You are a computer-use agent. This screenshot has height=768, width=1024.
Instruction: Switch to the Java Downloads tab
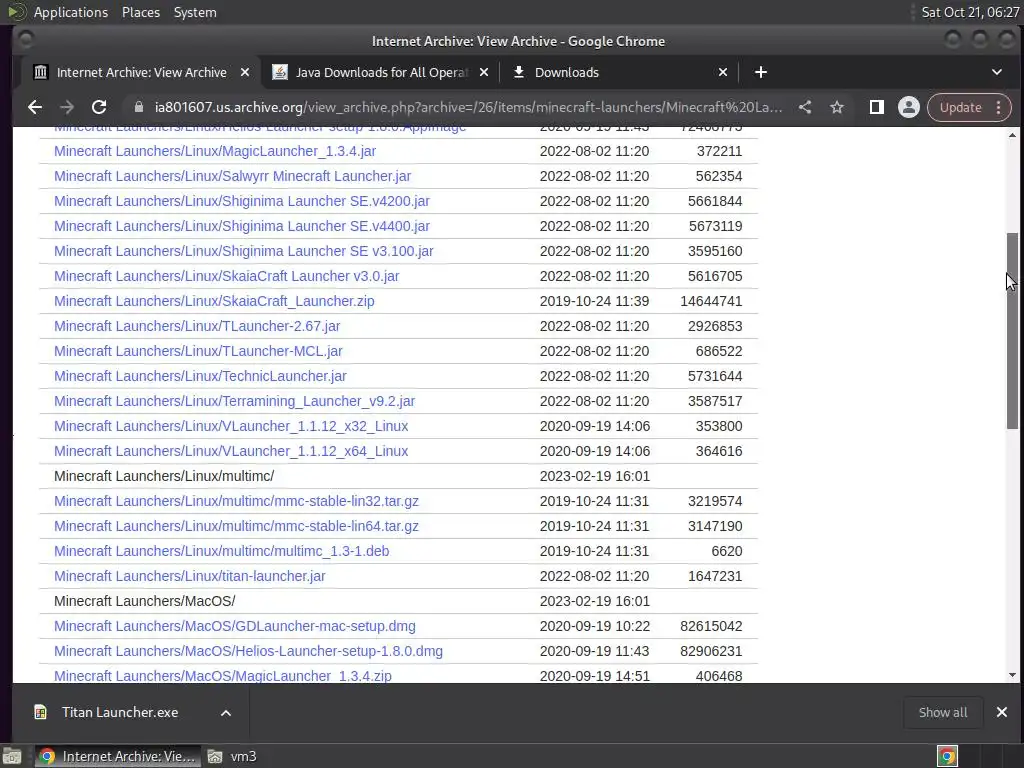[381, 72]
